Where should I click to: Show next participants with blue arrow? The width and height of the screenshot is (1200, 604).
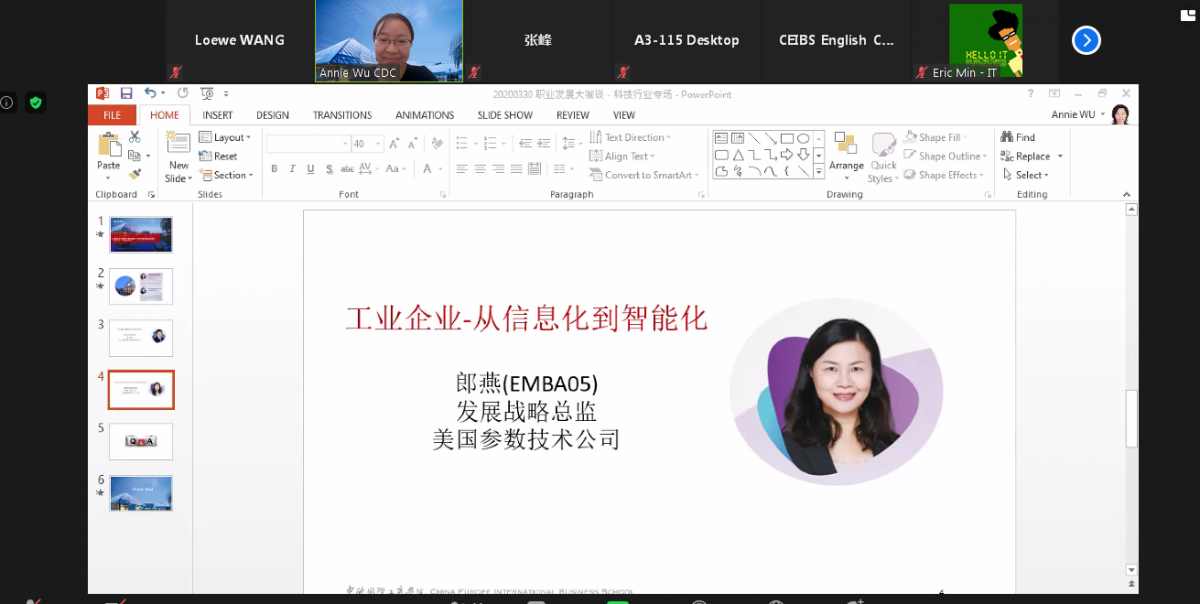point(1086,40)
